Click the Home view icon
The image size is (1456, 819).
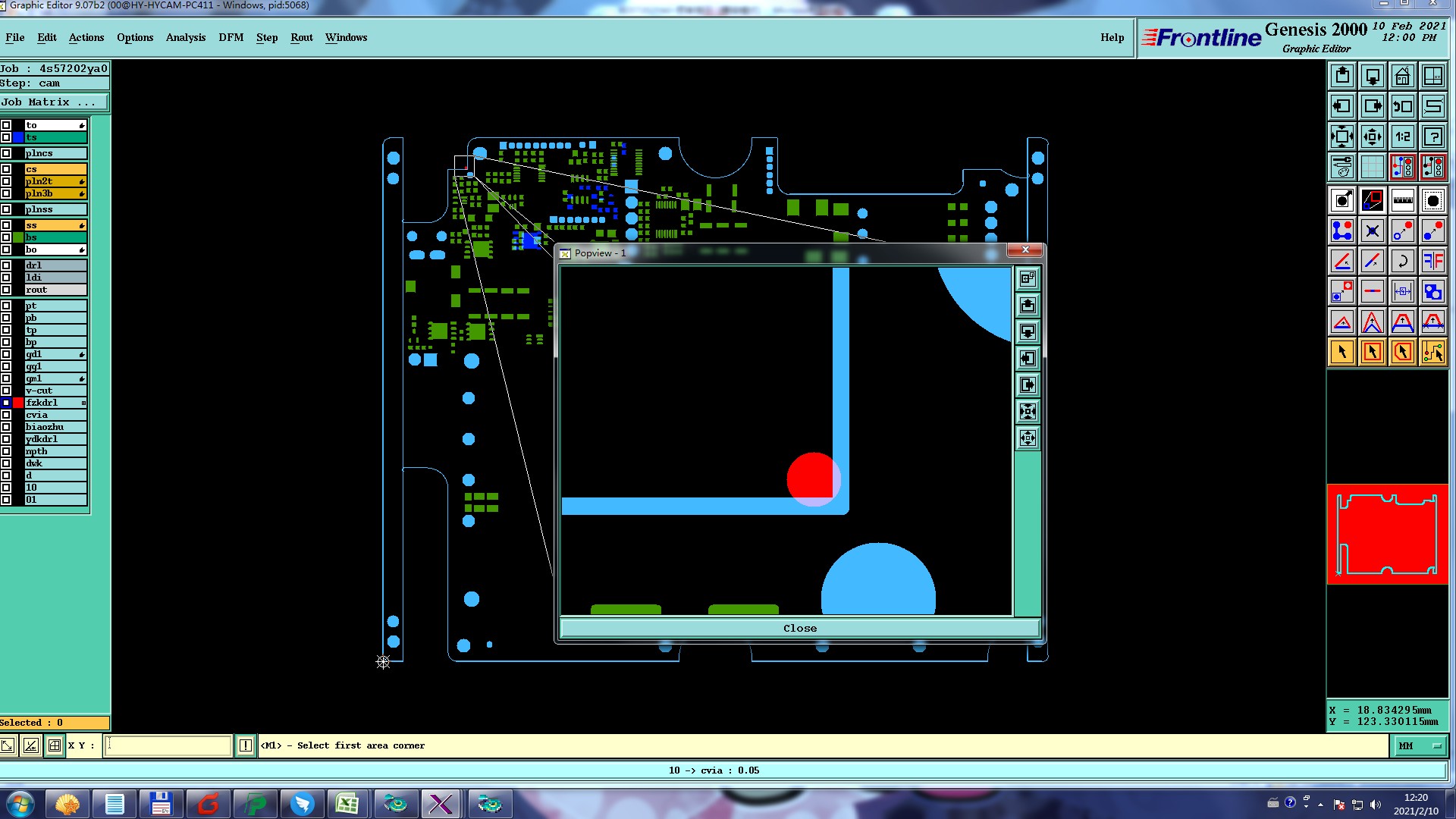point(1402,76)
